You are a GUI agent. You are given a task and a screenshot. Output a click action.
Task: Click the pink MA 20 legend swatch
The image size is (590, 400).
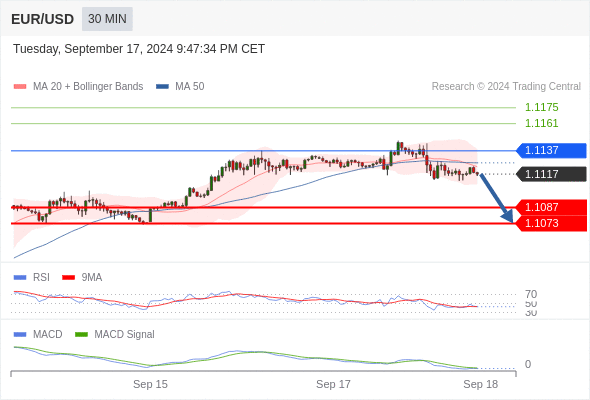click(20, 87)
